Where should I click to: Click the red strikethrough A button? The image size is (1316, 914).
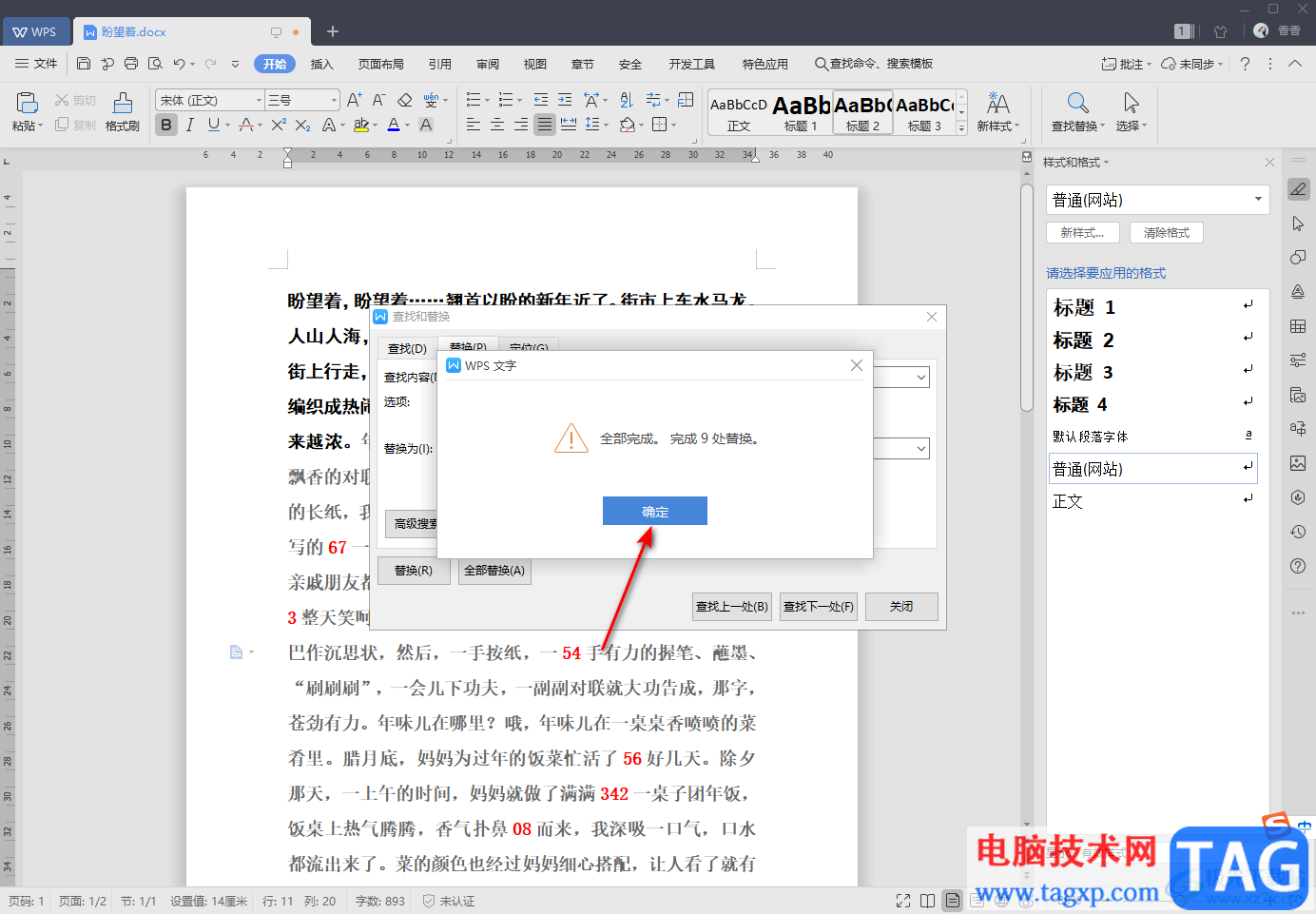pos(246,125)
